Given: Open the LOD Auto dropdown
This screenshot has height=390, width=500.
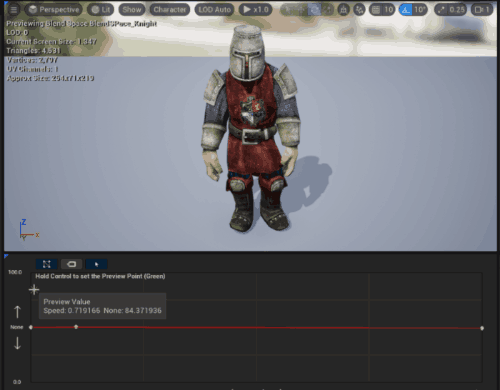Looking at the screenshot, I should (215, 10).
